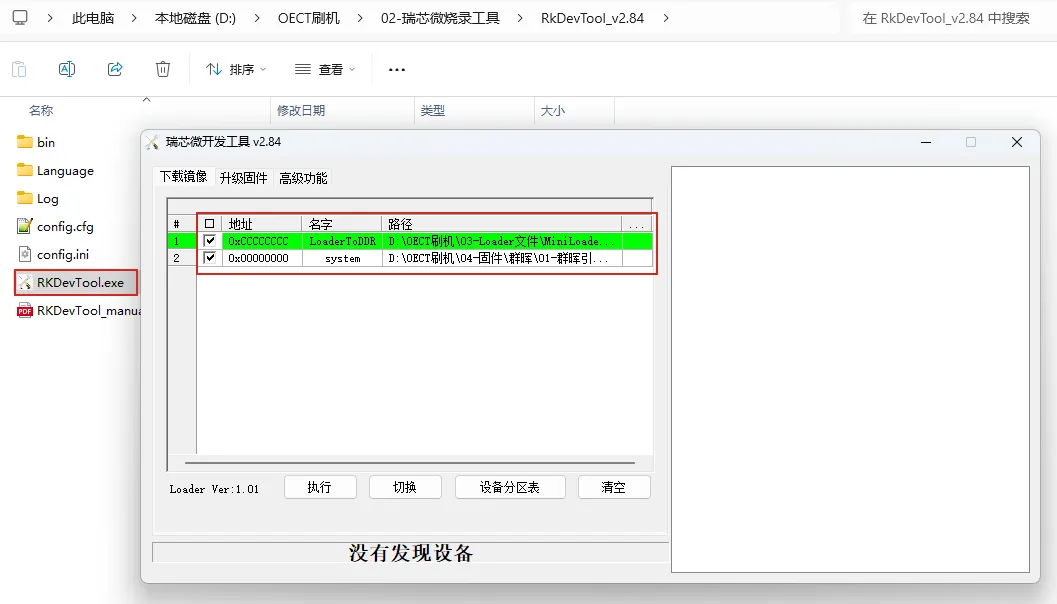Image resolution: width=1057 pixels, height=604 pixels.
Task: Click the 地址 column header
Action: click(x=262, y=224)
